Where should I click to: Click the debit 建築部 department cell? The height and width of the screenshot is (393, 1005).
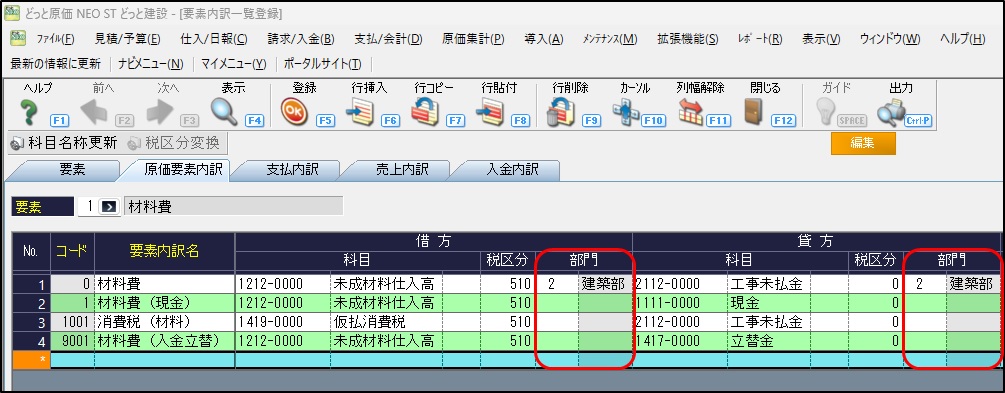point(604,285)
